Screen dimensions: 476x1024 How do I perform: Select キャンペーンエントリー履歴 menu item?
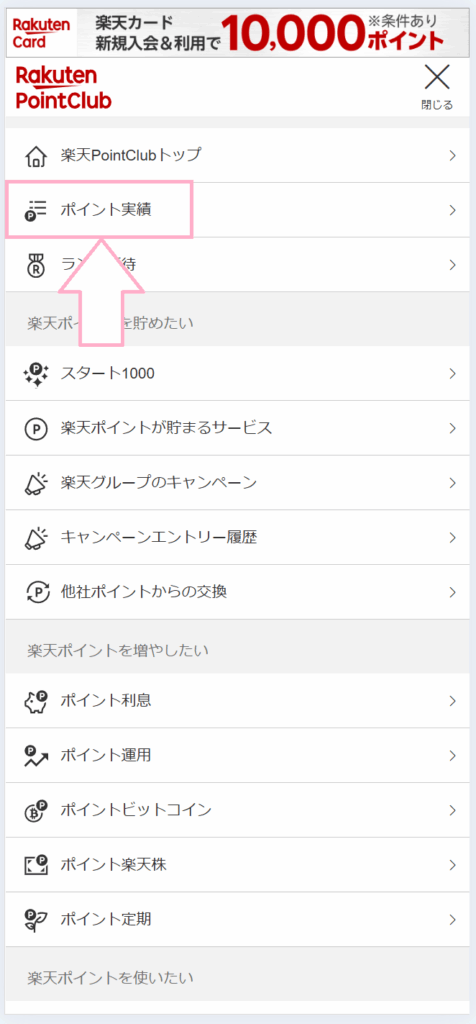(x=238, y=537)
